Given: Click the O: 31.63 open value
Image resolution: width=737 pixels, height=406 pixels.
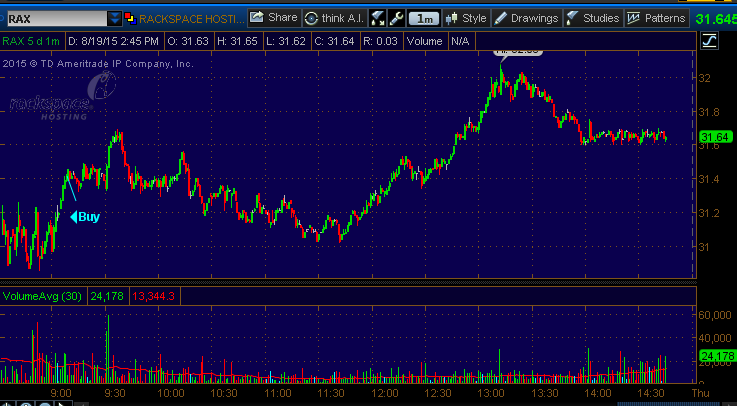Looking at the screenshot, I should 188,41.
